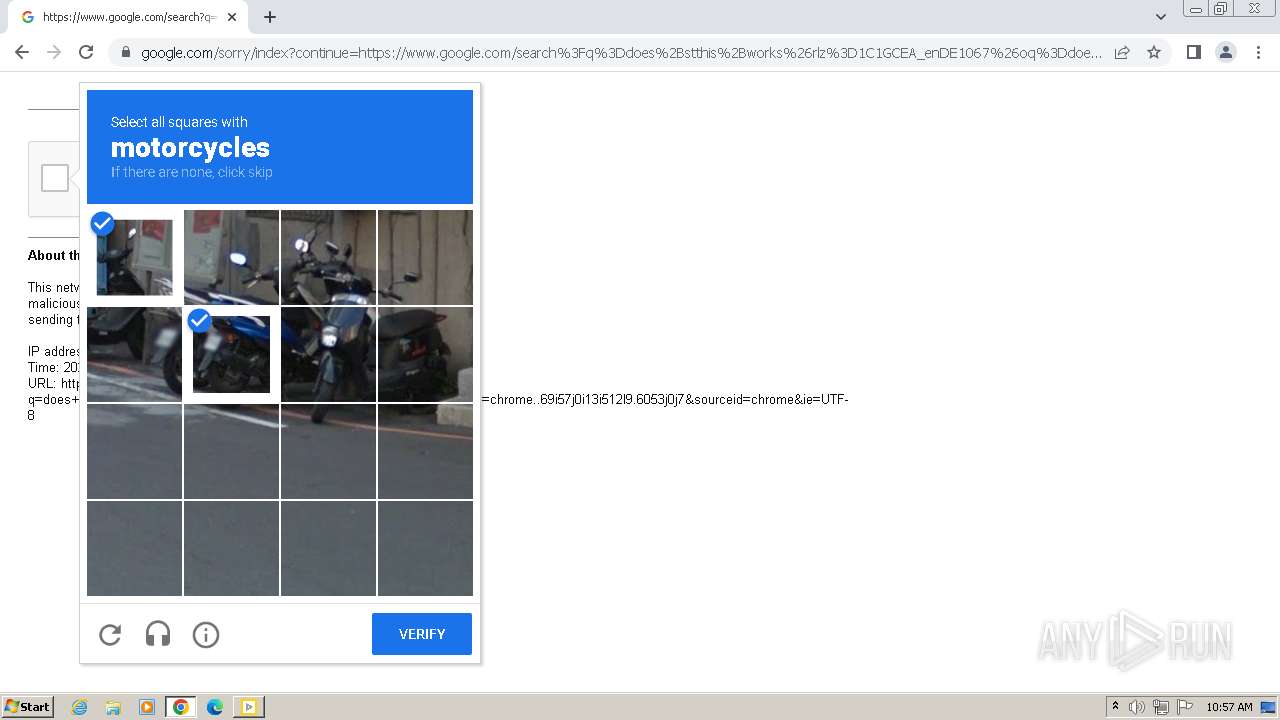Open File Explorer from taskbar
Screen dimensions: 1280x720
[x=113, y=707]
